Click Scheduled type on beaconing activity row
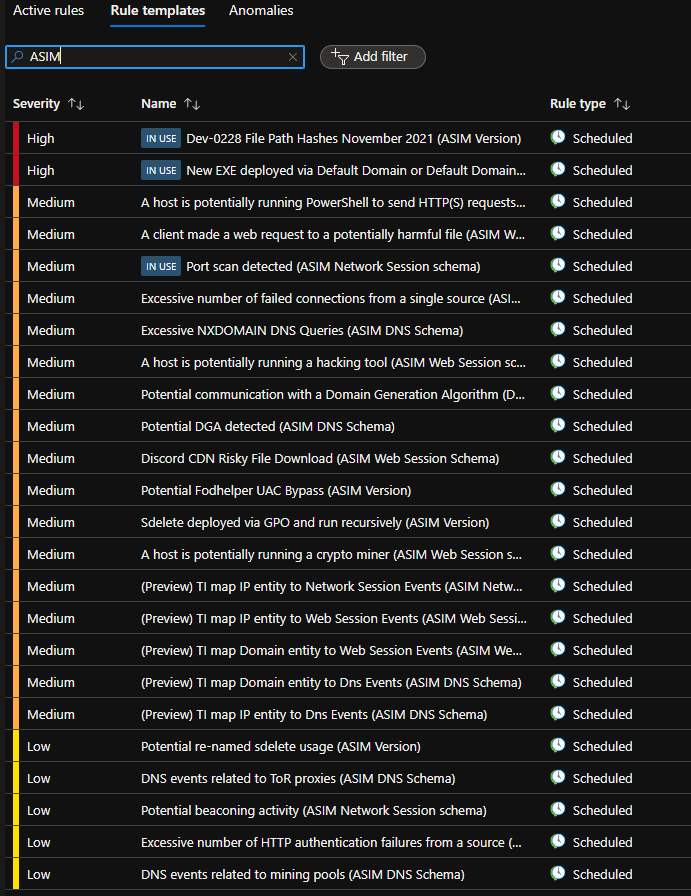The width and height of the screenshot is (691, 896). tap(602, 810)
